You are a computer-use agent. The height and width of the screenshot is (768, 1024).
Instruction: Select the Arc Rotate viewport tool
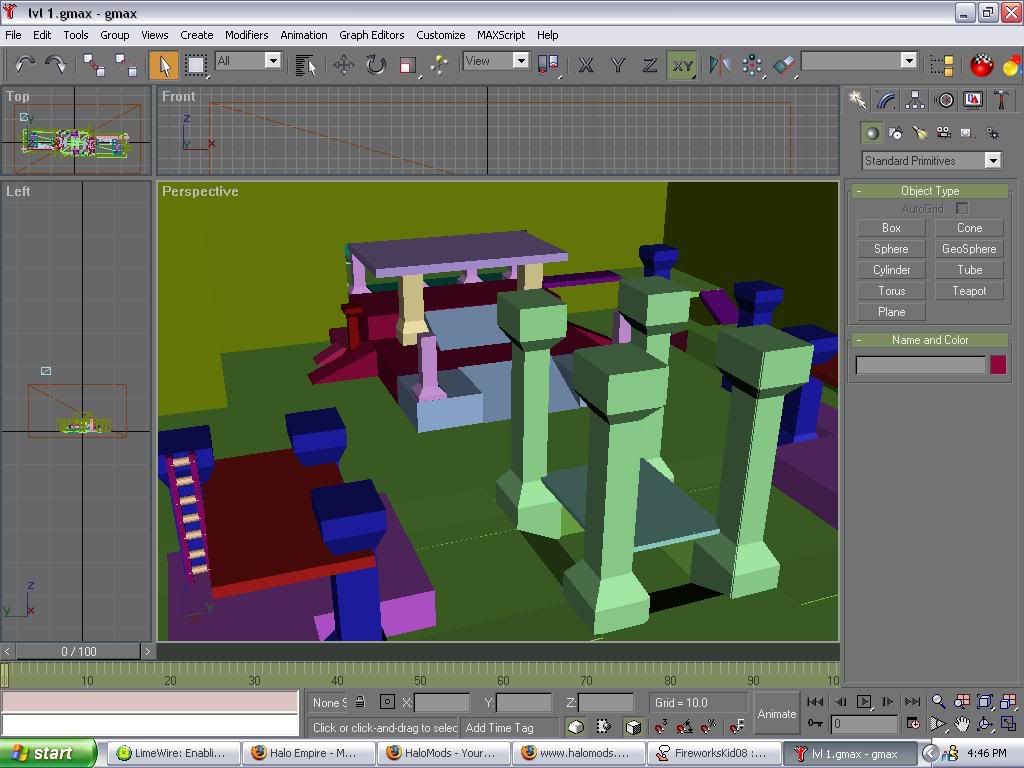click(985, 724)
